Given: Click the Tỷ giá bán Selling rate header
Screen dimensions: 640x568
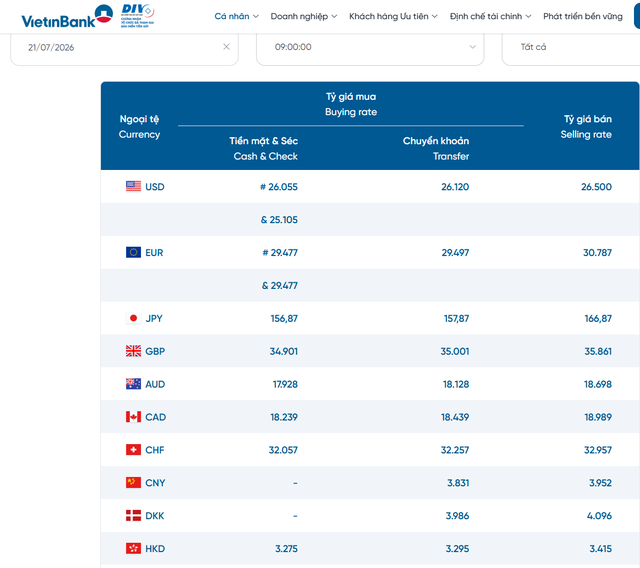Looking at the screenshot, I should 586,126.
